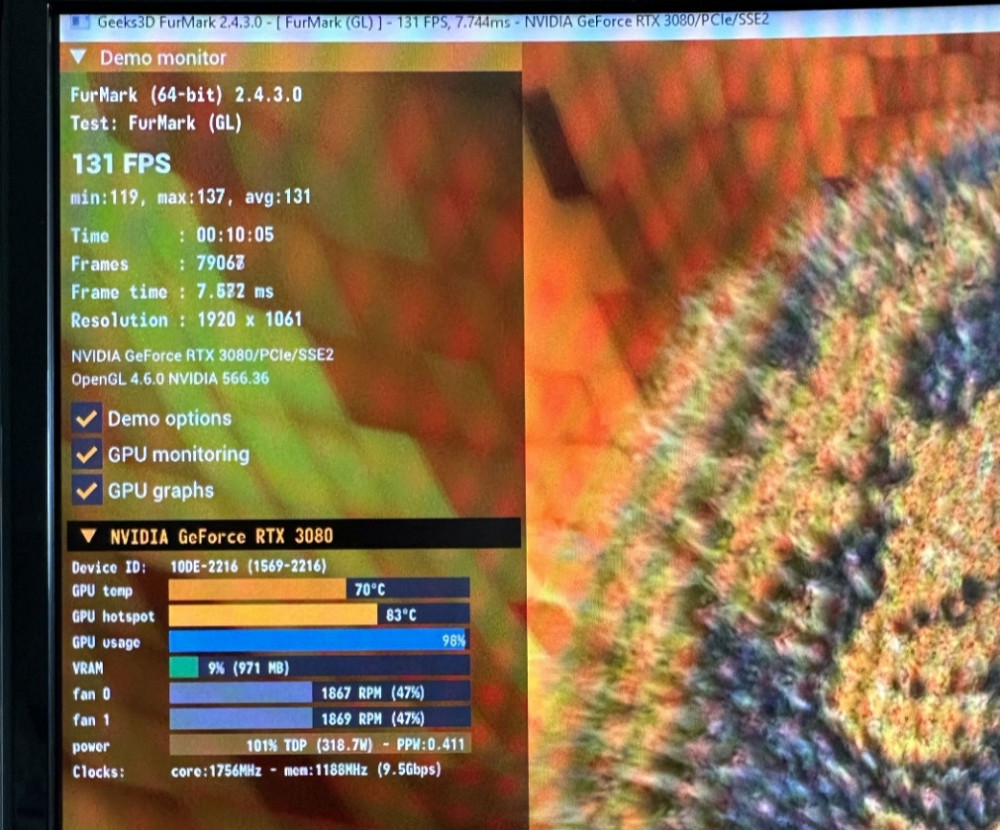Click the Clocks core and mem readout
This screenshot has height=830, width=1000.
click(305, 771)
